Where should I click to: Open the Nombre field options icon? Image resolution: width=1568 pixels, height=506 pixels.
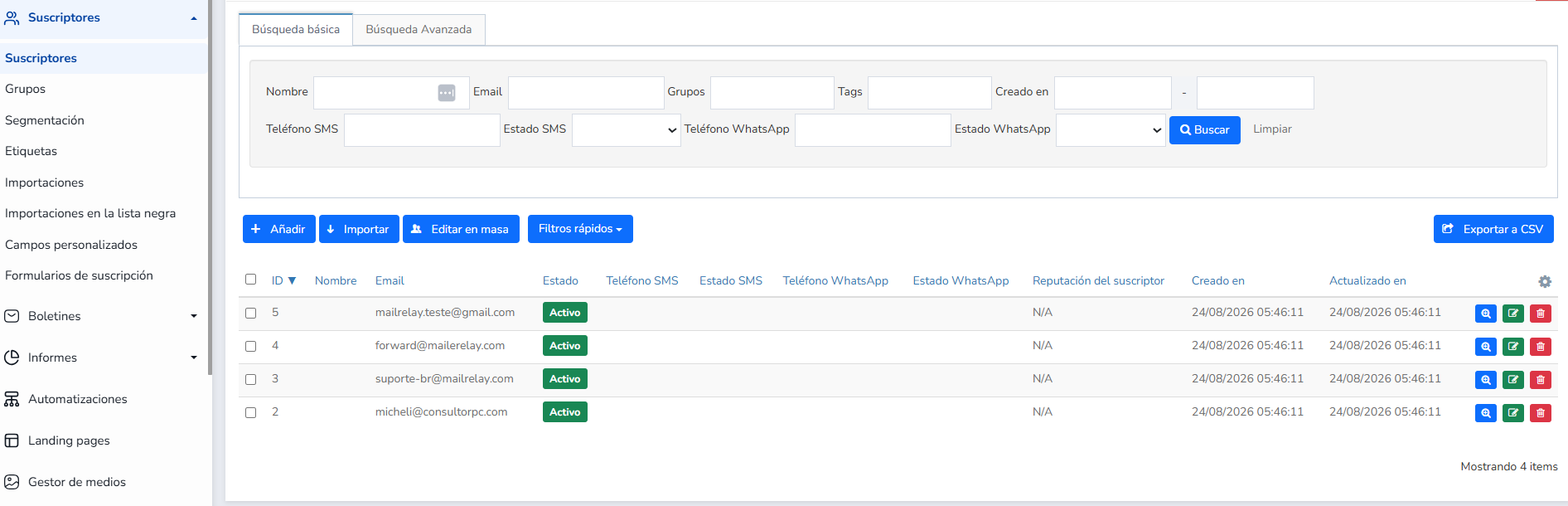(x=447, y=93)
